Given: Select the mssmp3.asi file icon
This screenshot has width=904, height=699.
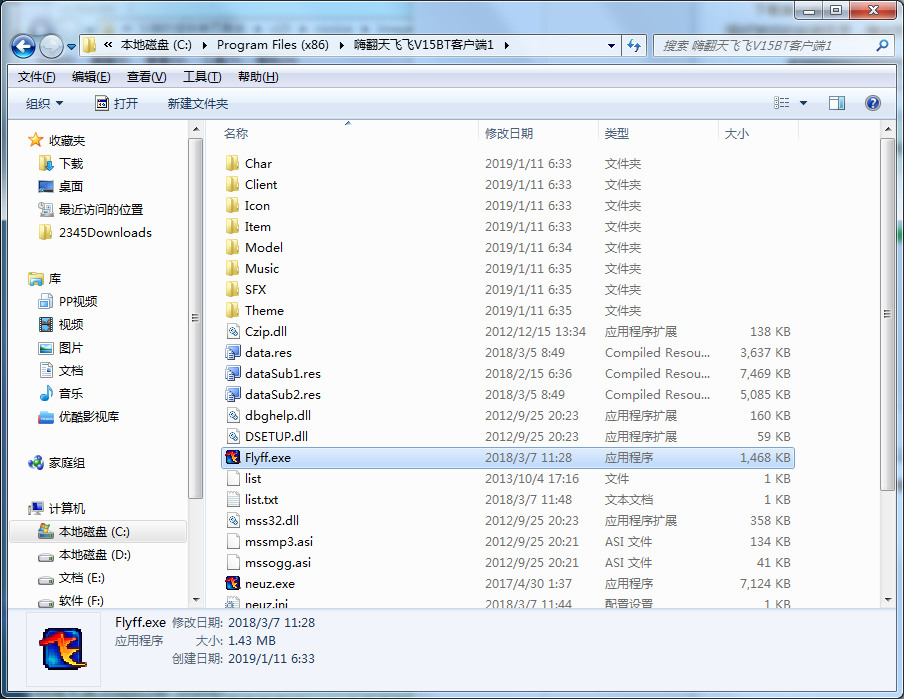Looking at the screenshot, I should (232, 542).
